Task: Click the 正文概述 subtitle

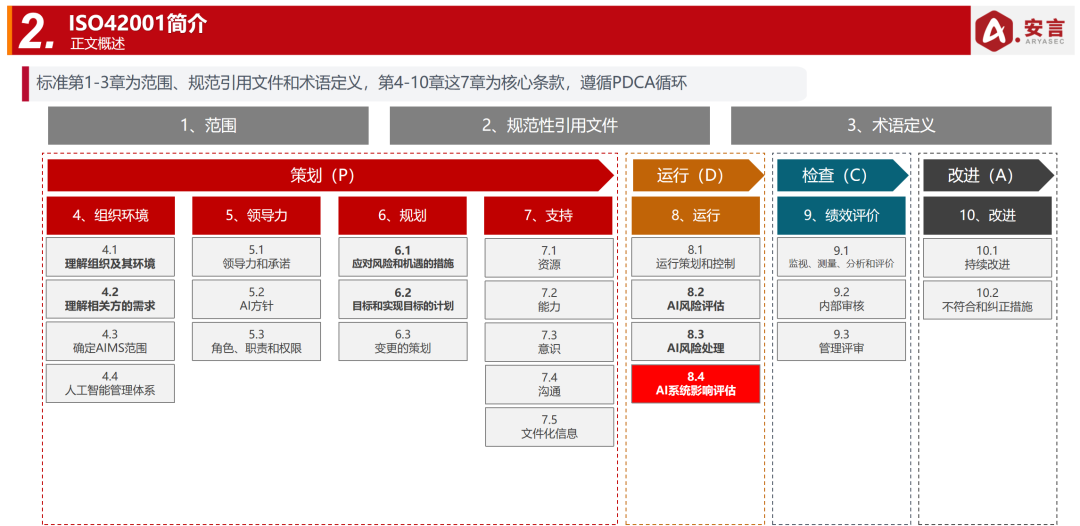Action: pos(97,43)
